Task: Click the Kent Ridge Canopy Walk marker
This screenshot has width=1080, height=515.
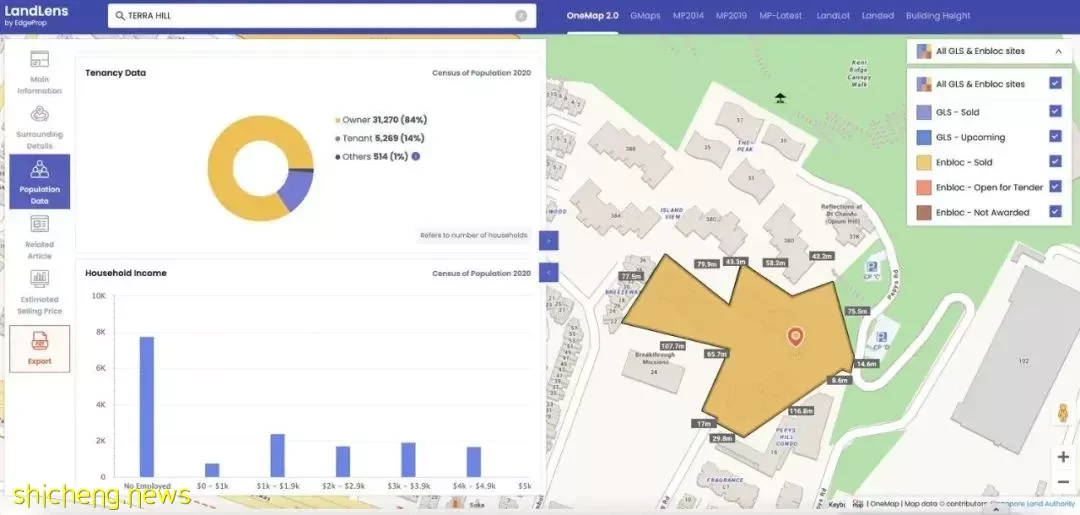Action: pos(780,98)
